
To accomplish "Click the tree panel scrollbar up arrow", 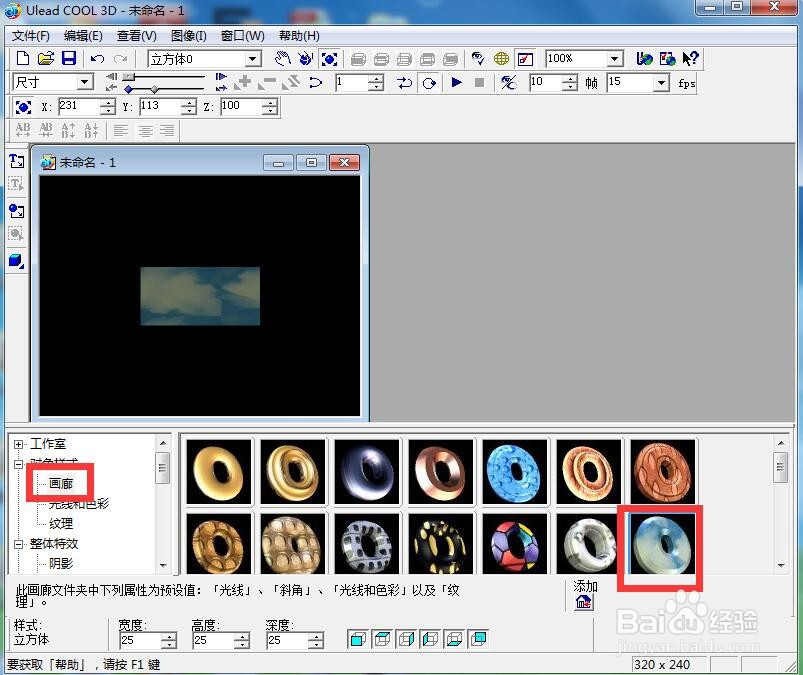I will pos(163,443).
